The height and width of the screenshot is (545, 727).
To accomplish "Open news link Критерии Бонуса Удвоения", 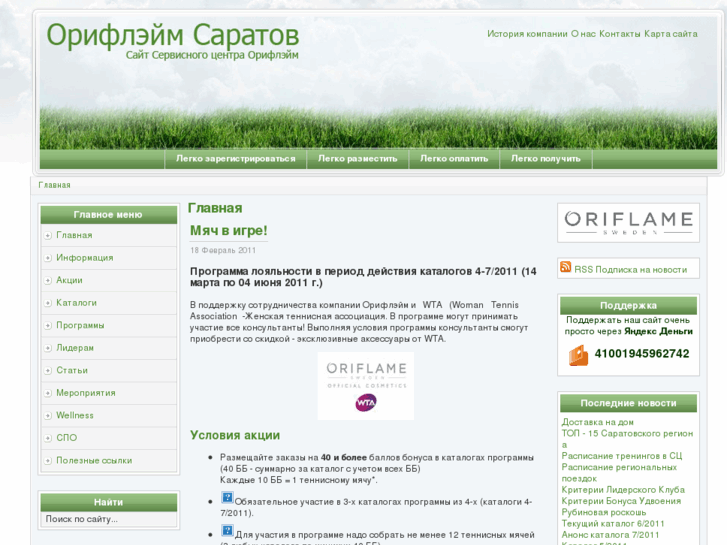I will click(621, 501).
